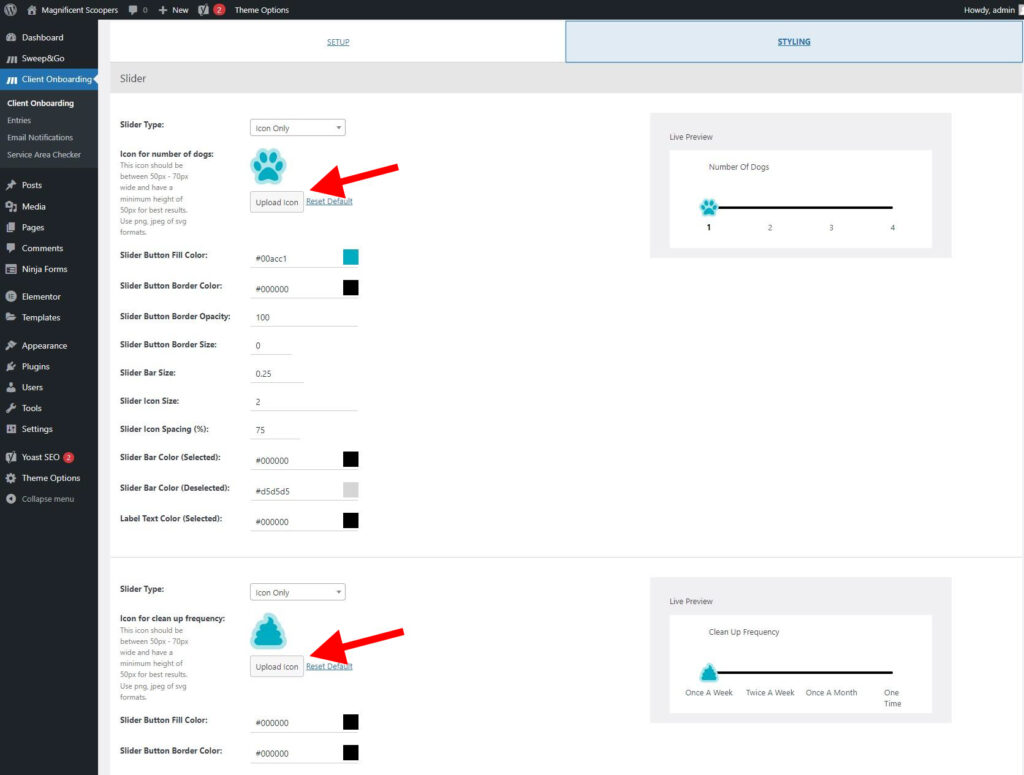Open Plugins from the sidebar
Image resolution: width=1024 pixels, height=775 pixels.
click(x=35, y=367)
